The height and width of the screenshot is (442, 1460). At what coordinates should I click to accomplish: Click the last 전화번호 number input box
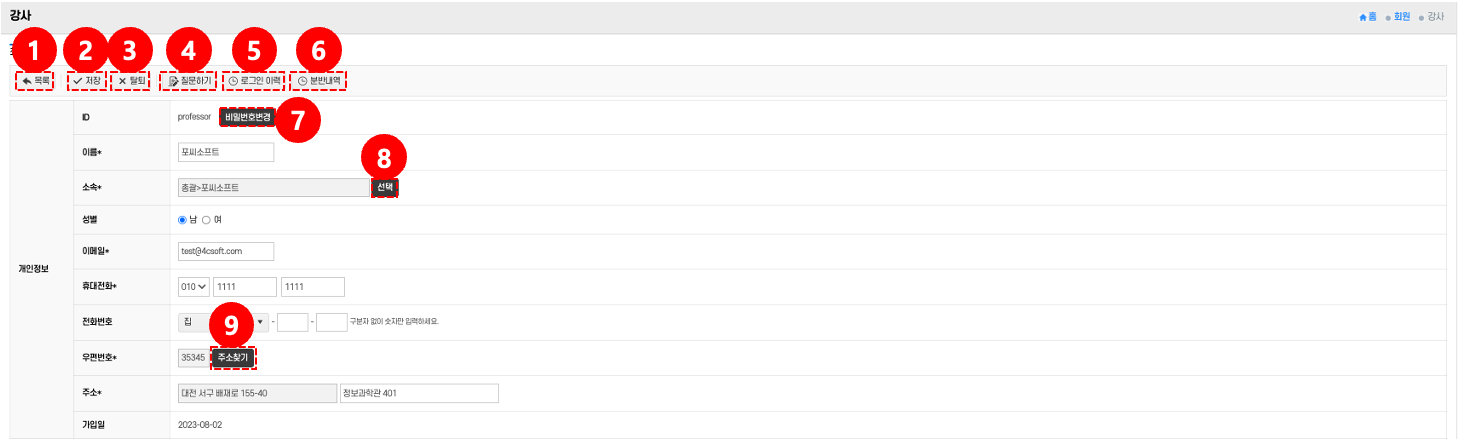(x=331, y=322)
